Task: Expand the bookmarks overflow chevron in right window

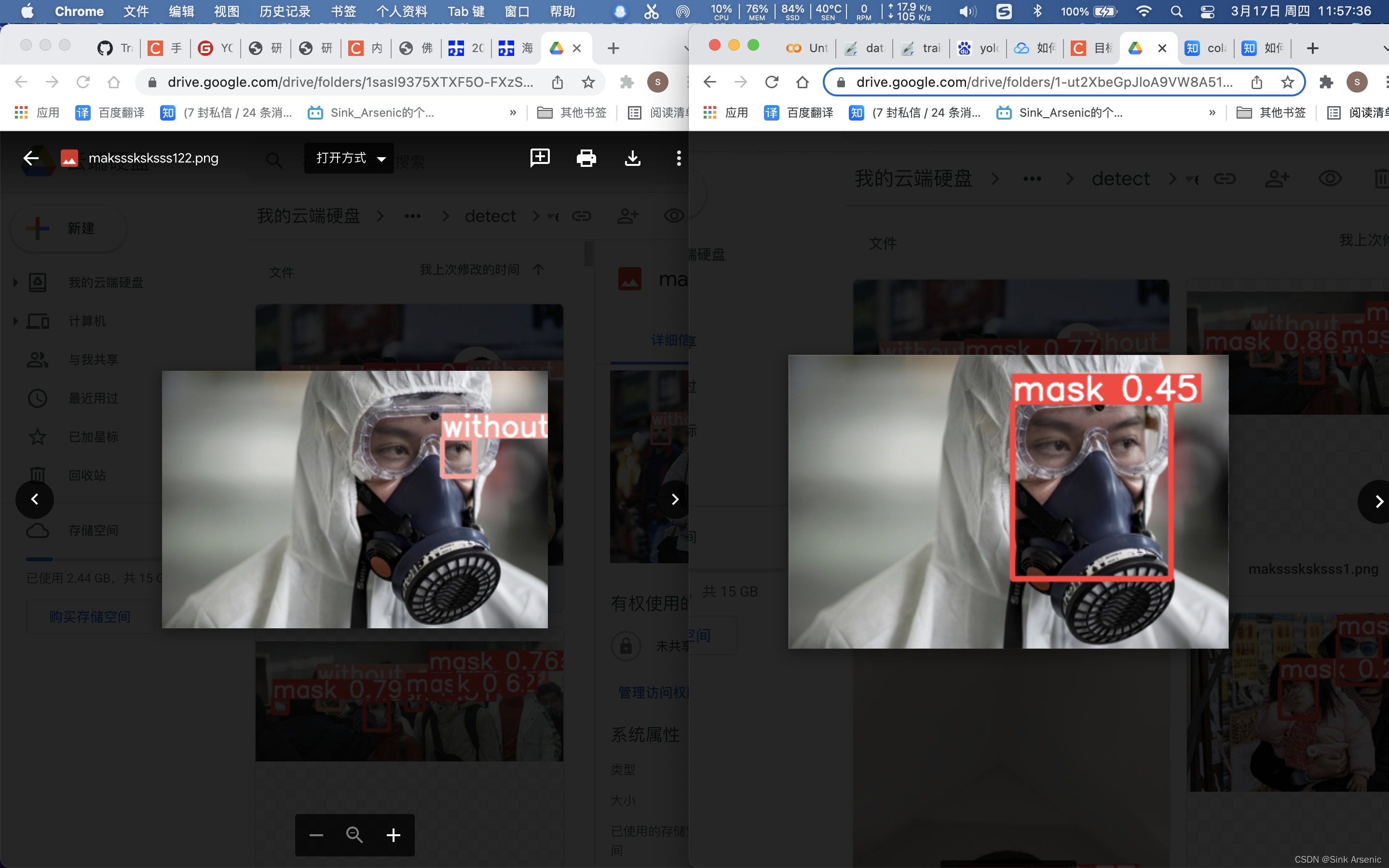Action: pyautogui.click(x=1212, y=112)
